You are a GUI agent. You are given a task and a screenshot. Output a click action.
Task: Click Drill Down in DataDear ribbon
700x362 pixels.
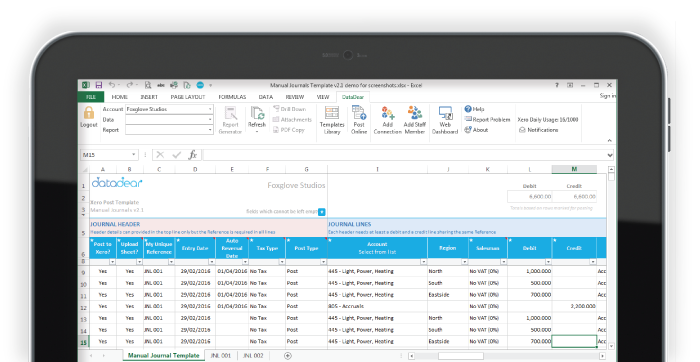click(x=290, y=109)
